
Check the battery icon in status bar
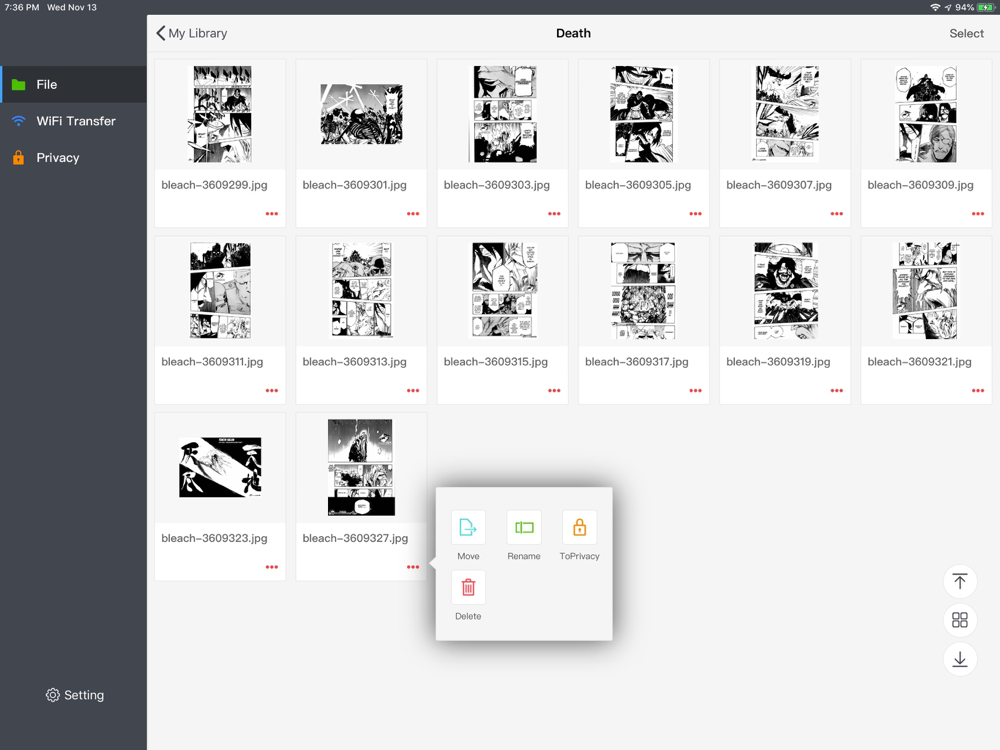985,8
